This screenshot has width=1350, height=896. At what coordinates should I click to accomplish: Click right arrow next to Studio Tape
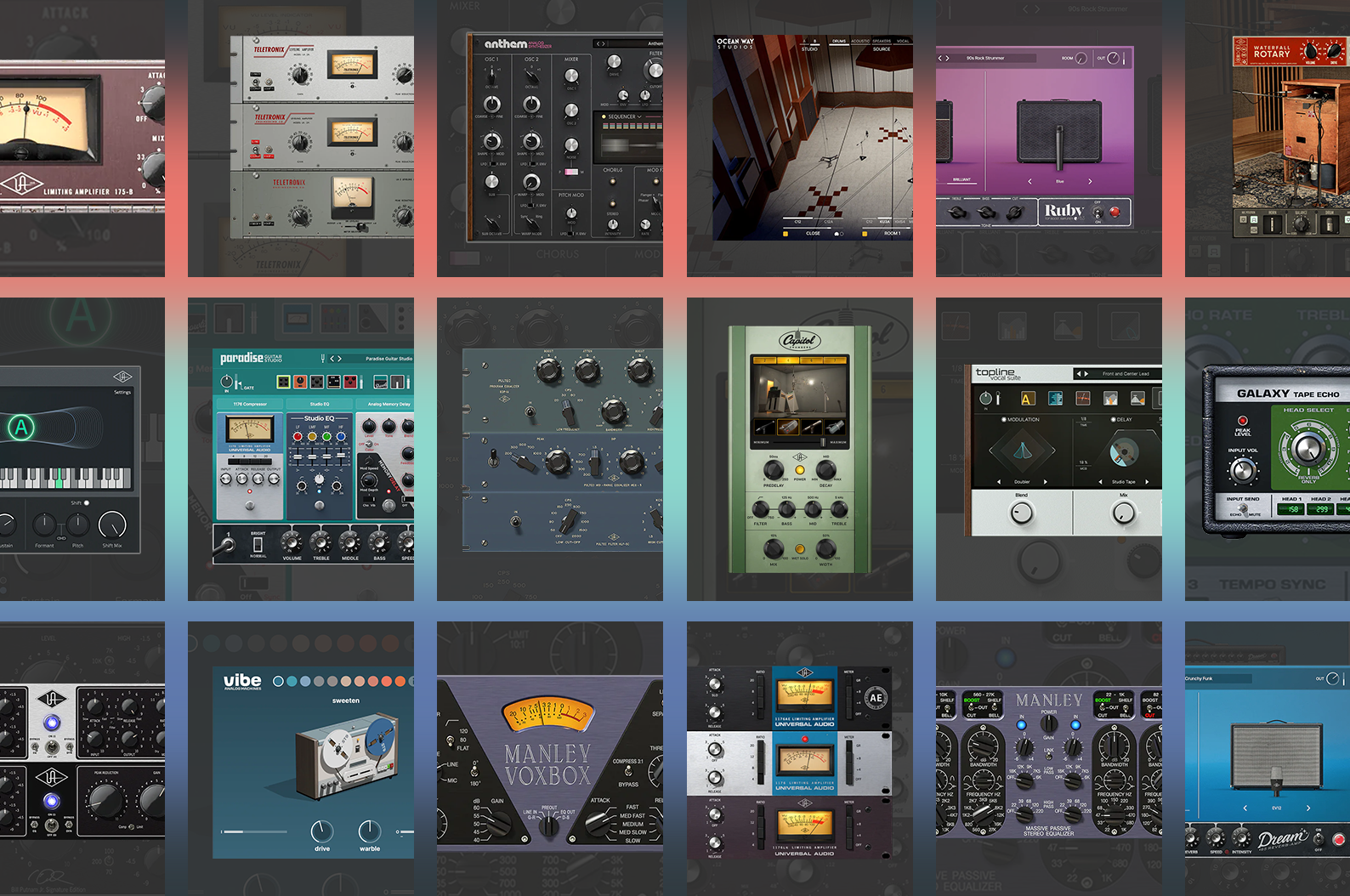point(1147,482)
